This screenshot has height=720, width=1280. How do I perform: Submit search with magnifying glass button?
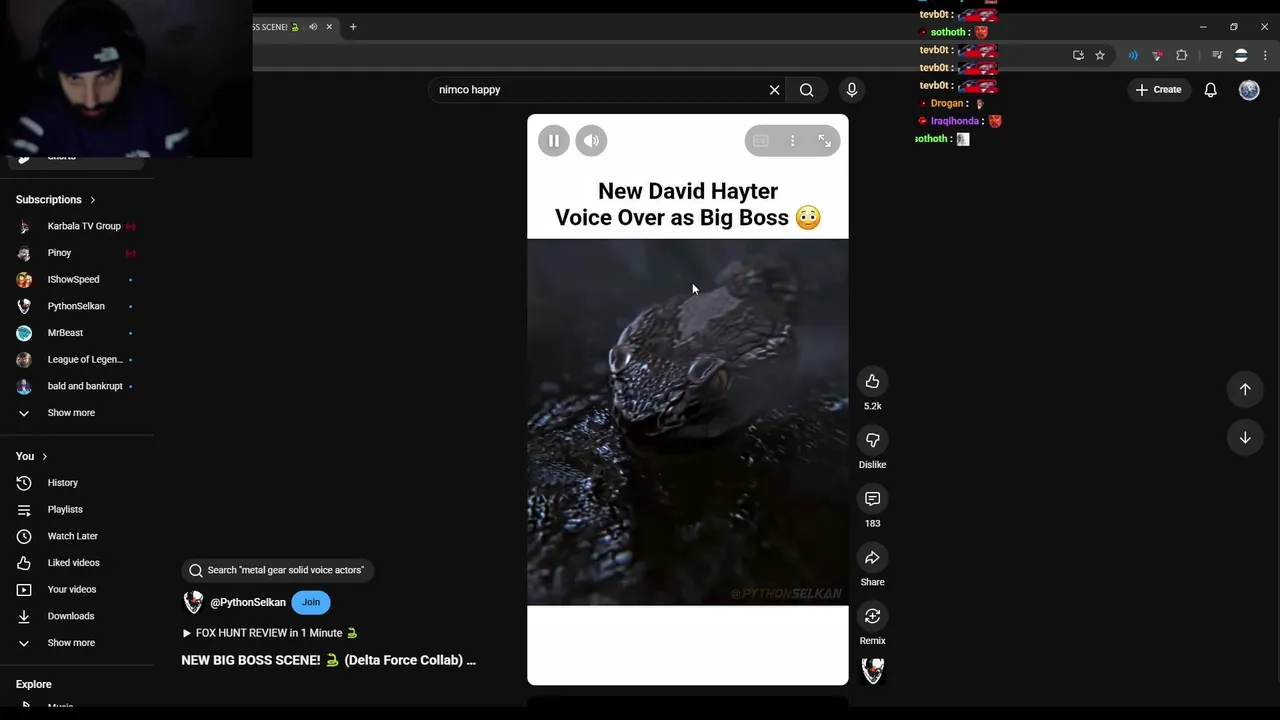[x=806, y=90]
